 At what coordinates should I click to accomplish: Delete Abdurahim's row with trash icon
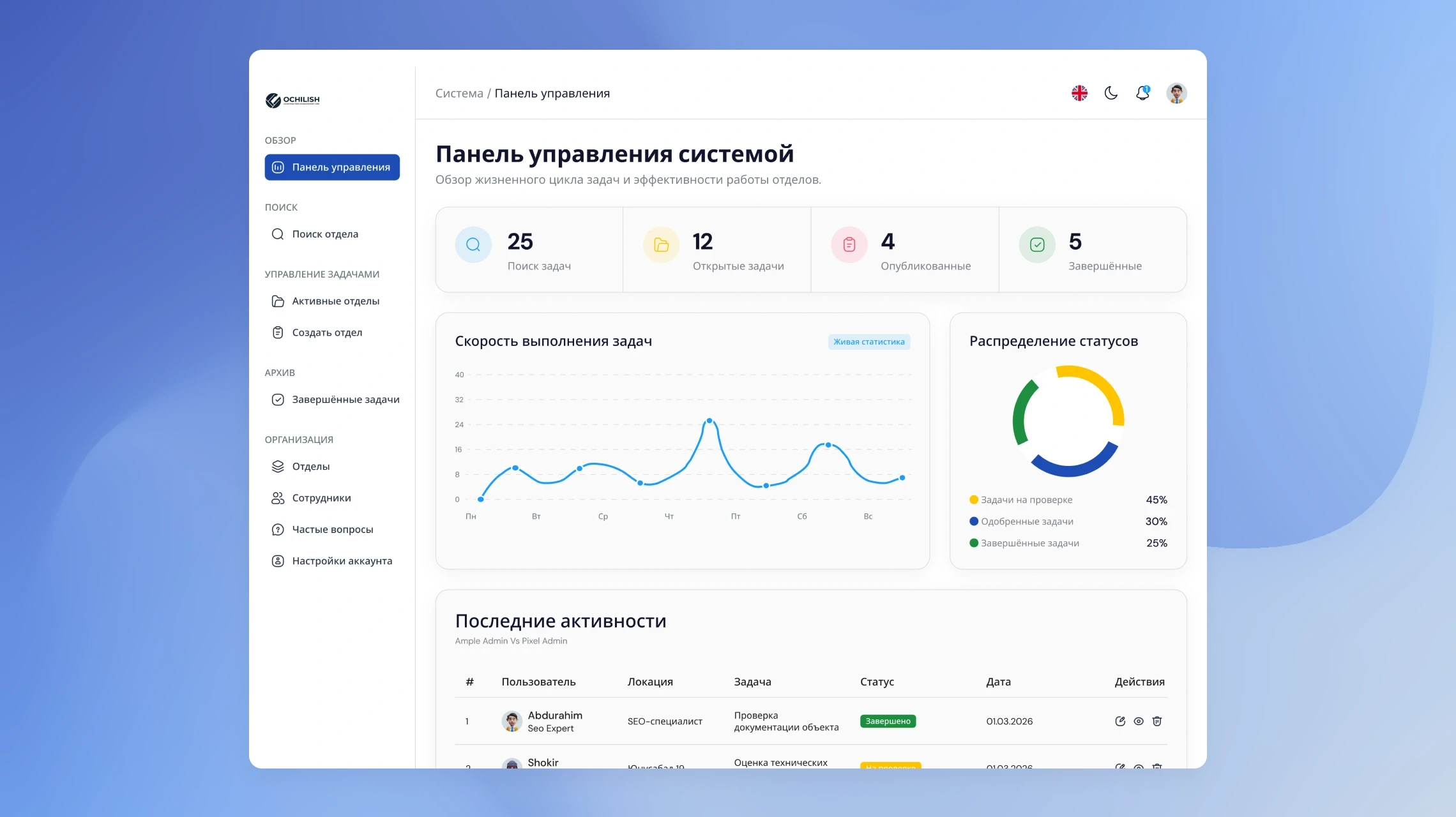pyautogui.click(x=1157, y=721)
